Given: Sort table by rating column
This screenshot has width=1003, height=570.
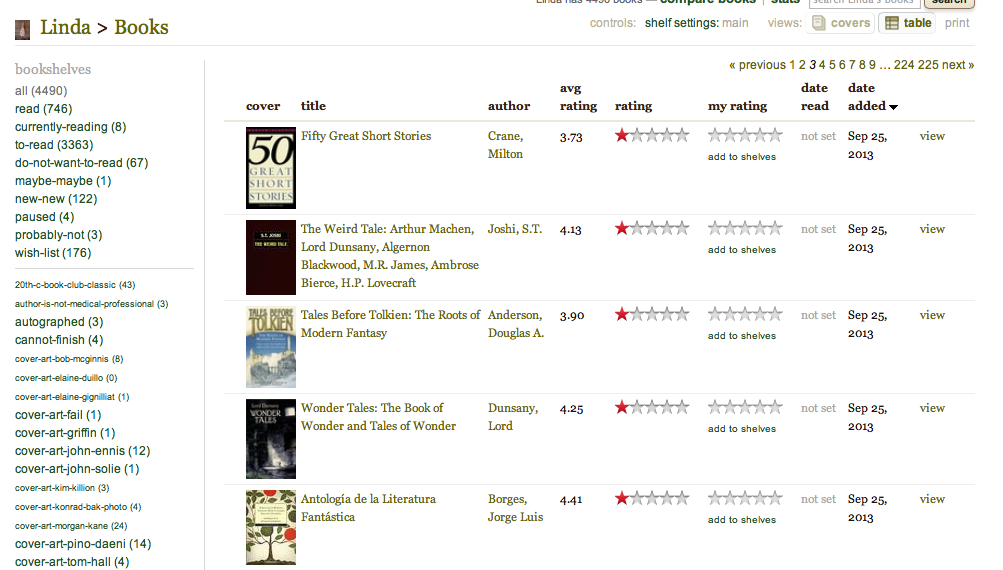Looking at the screenshot, I should click(x=633, y=106).
